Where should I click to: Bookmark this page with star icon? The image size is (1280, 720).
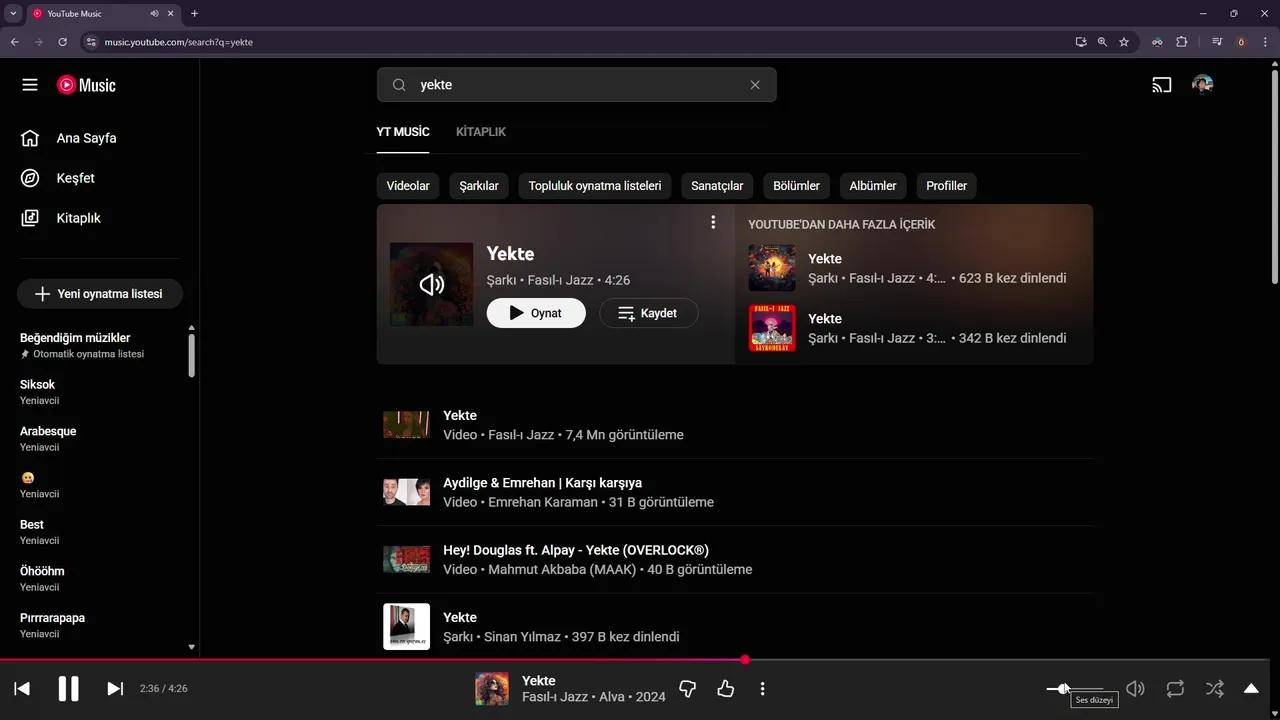[x=1124, y=42]
